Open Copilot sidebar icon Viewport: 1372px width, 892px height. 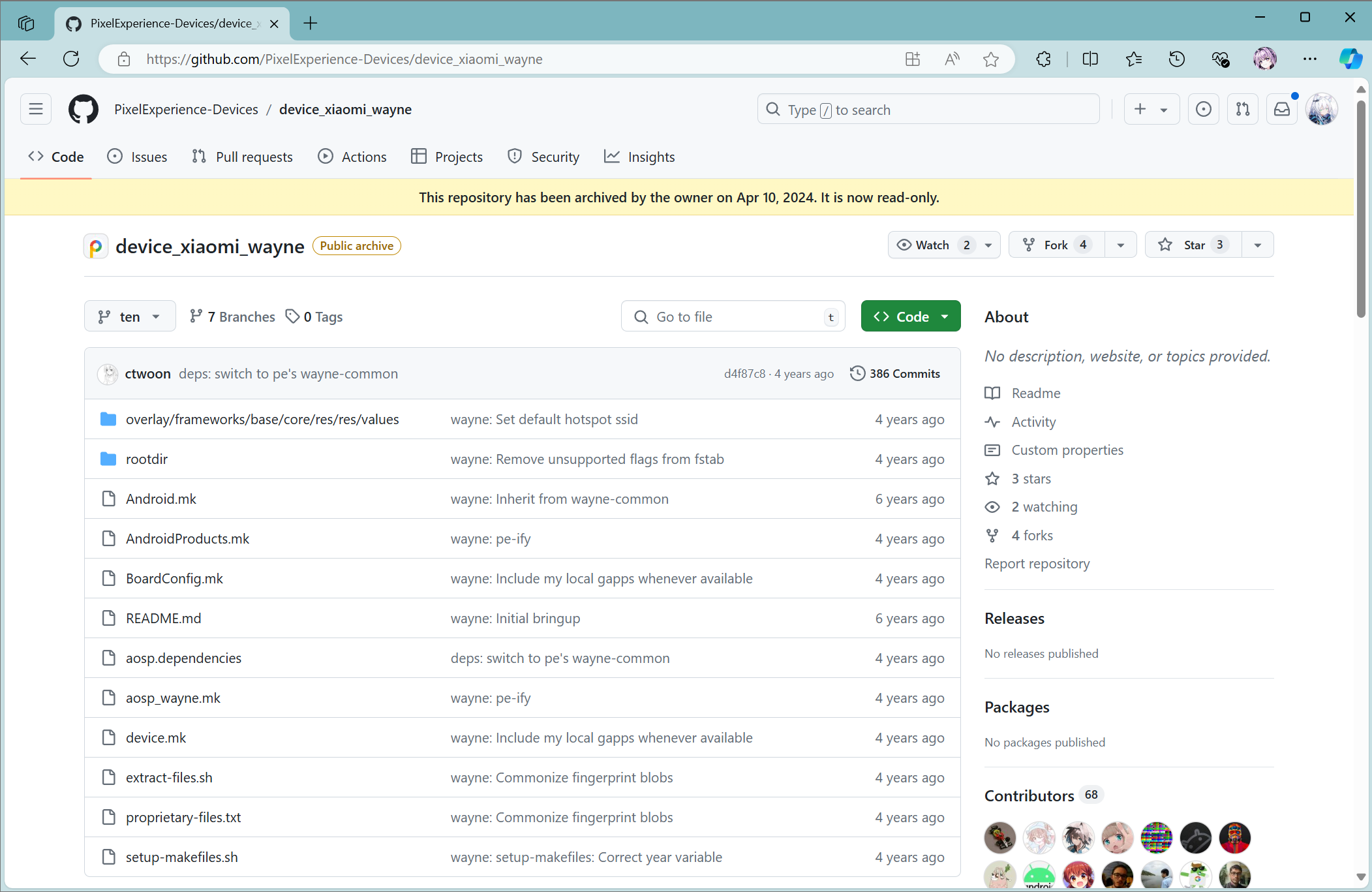point(1350,59)
